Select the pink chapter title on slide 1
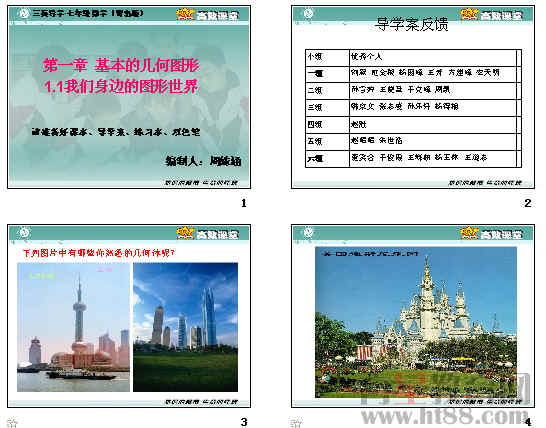Viewport: 546px width, 428px height. 121,76
